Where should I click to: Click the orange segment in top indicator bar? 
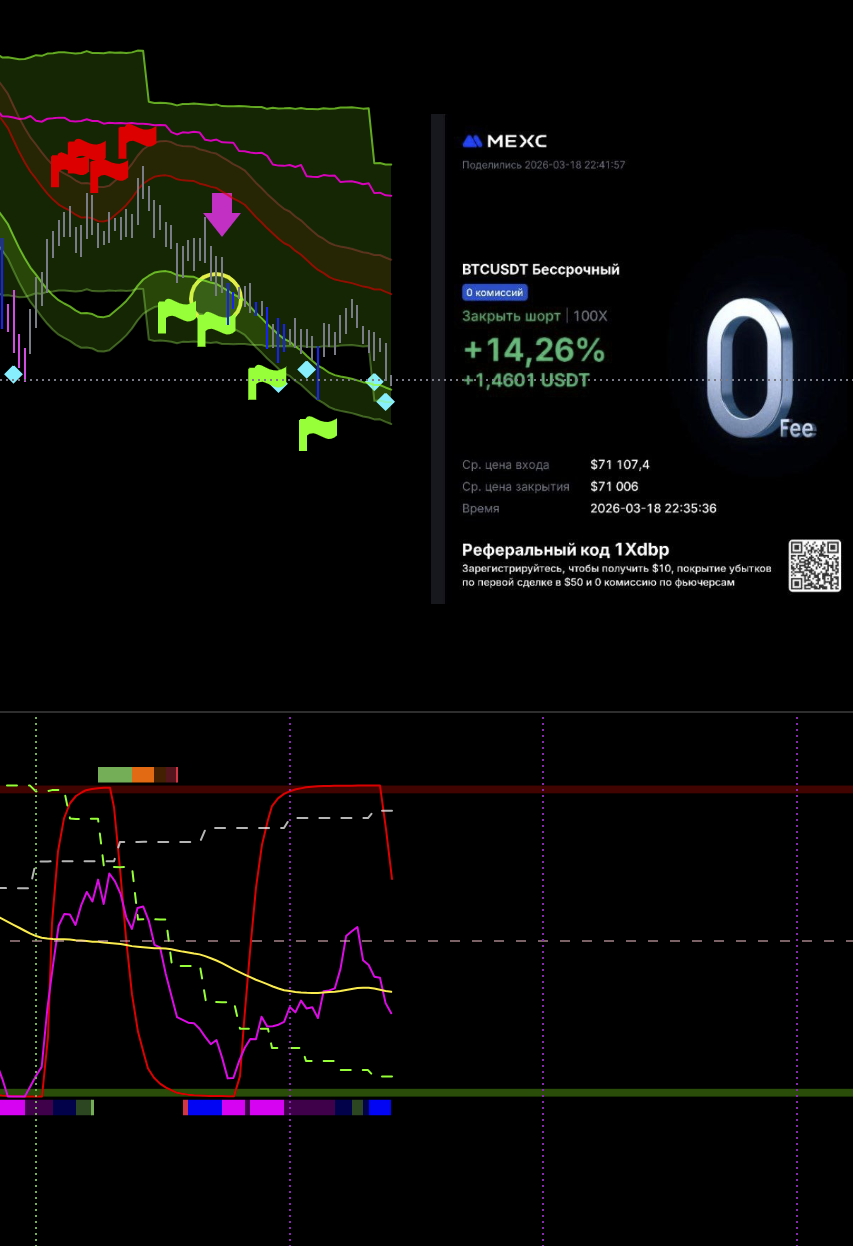point(143,774)
